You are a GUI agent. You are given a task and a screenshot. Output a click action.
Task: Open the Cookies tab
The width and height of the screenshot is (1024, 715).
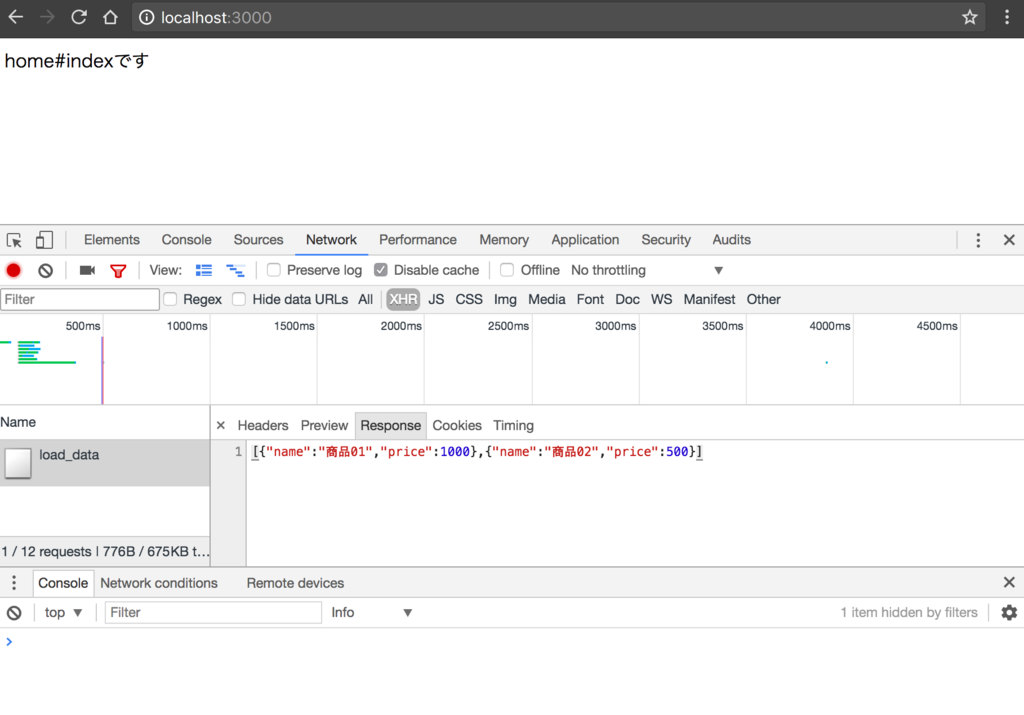point(456,426)
